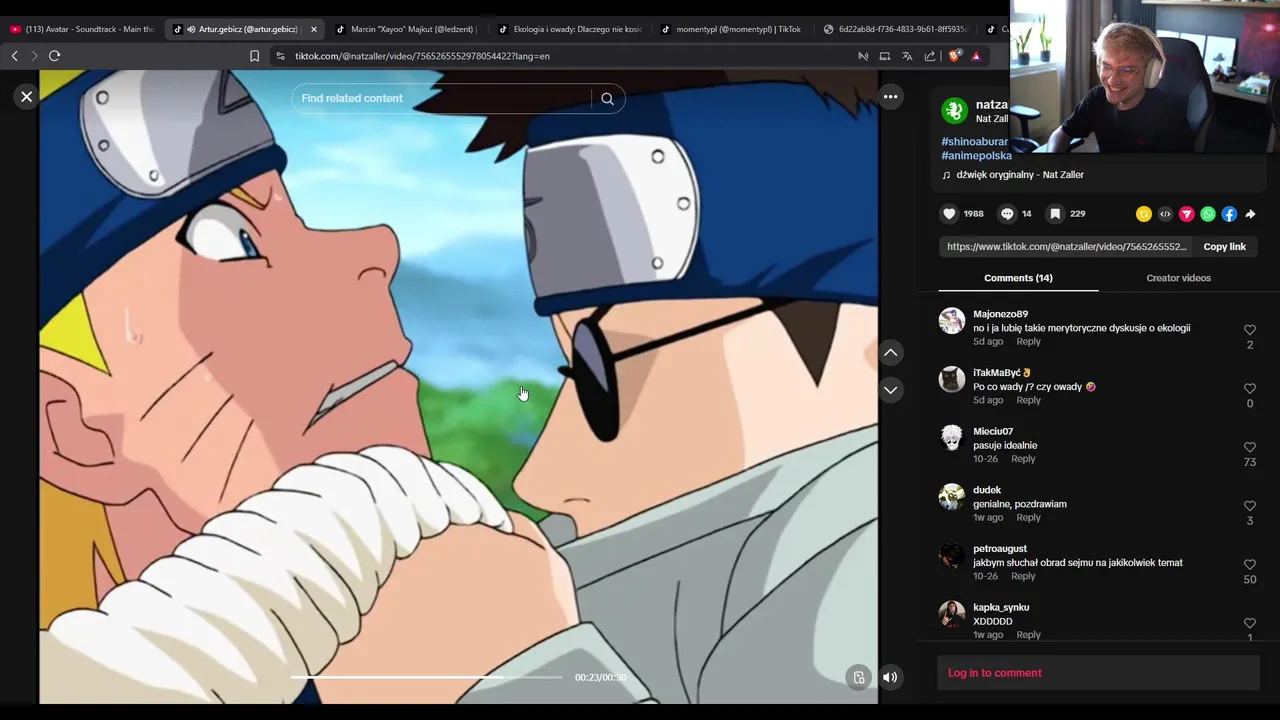This screenshot has width=1280, height=720.
Task: Click the embed code icon
Action: click(1165, 214)
